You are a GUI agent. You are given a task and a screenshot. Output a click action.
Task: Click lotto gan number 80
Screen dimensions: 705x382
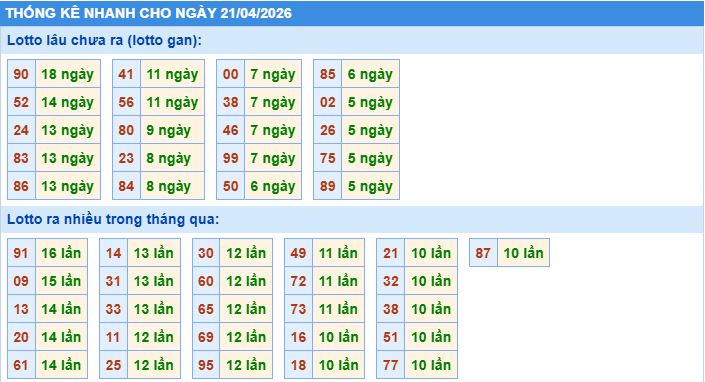coord(126,130)
